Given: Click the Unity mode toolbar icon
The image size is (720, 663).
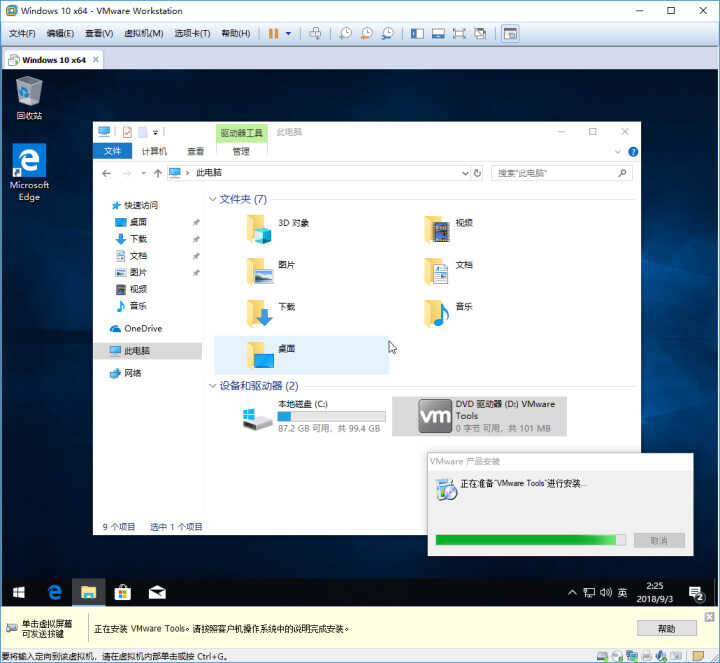Looking at the screenshot, I should pos(480,34).
